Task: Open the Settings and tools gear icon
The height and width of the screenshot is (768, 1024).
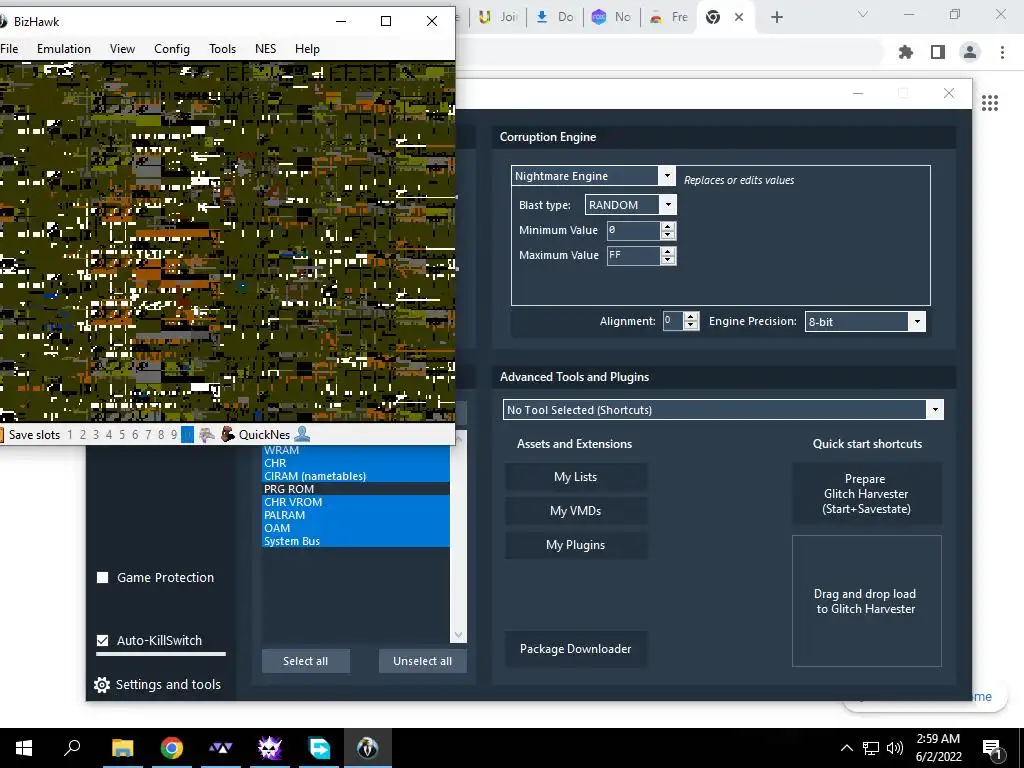Action: point(102,684)
